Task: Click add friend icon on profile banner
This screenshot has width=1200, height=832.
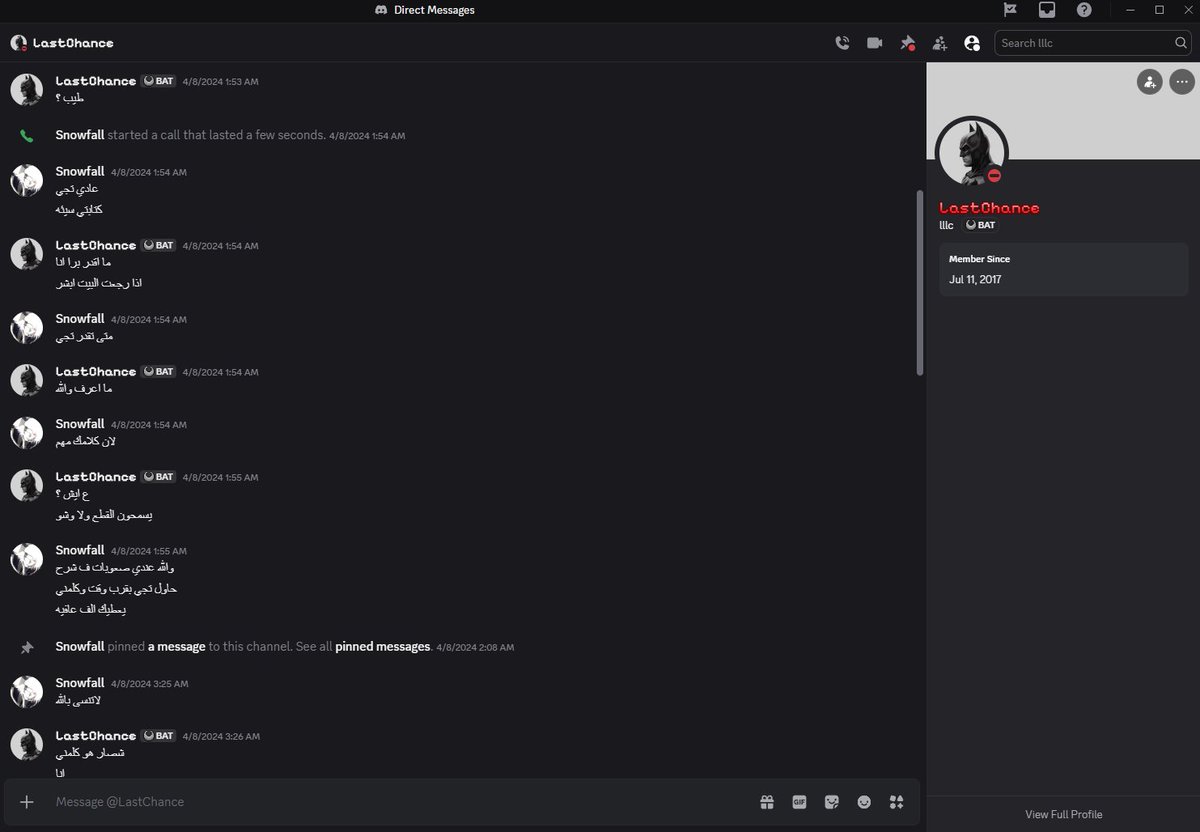Action: pos(1149,82)
